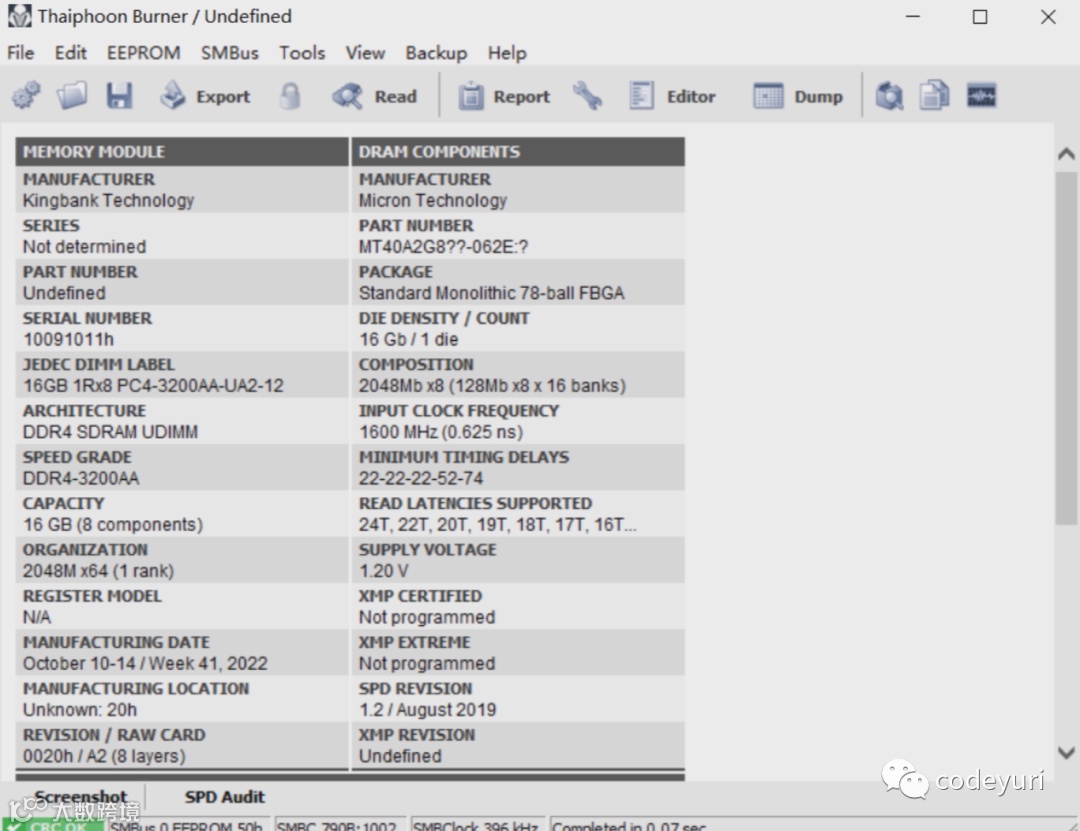Screen dimensions: 1080x831
Task: Click serial number 10091011h
Action: [68, 339]
